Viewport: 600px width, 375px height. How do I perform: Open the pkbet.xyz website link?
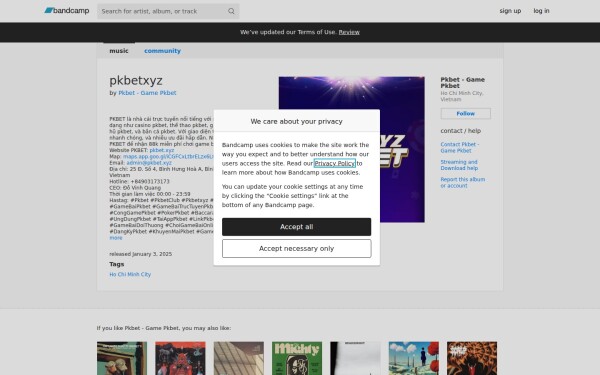(162, 150)
